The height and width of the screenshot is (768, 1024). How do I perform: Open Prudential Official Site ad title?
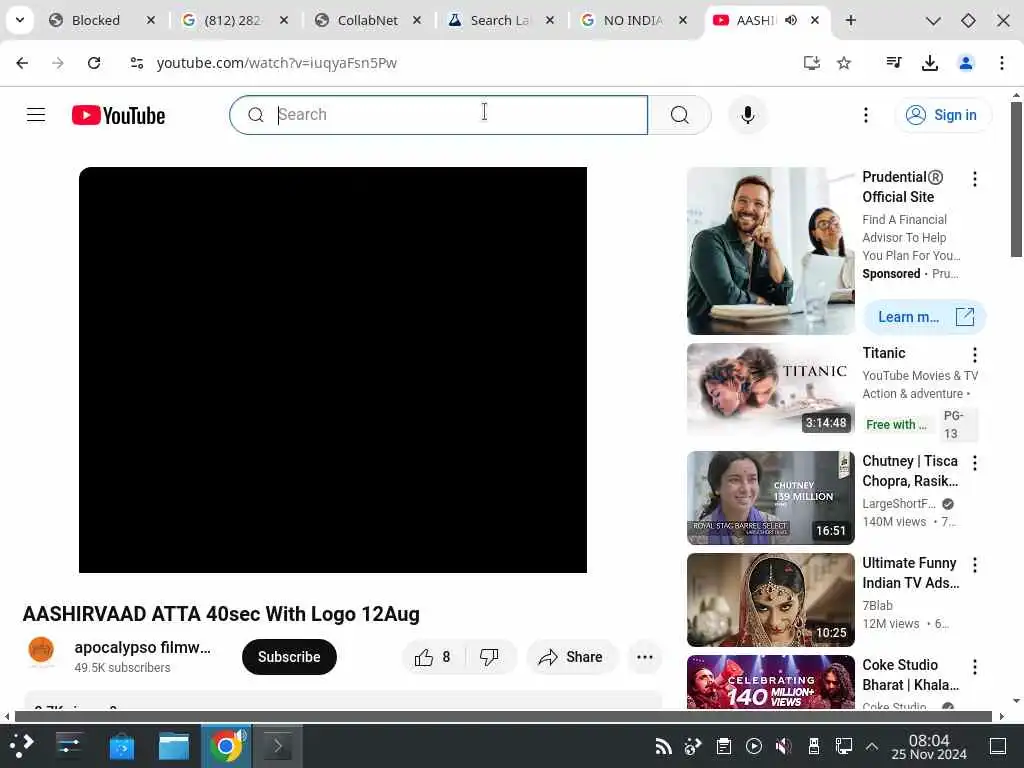pos(903,187)
